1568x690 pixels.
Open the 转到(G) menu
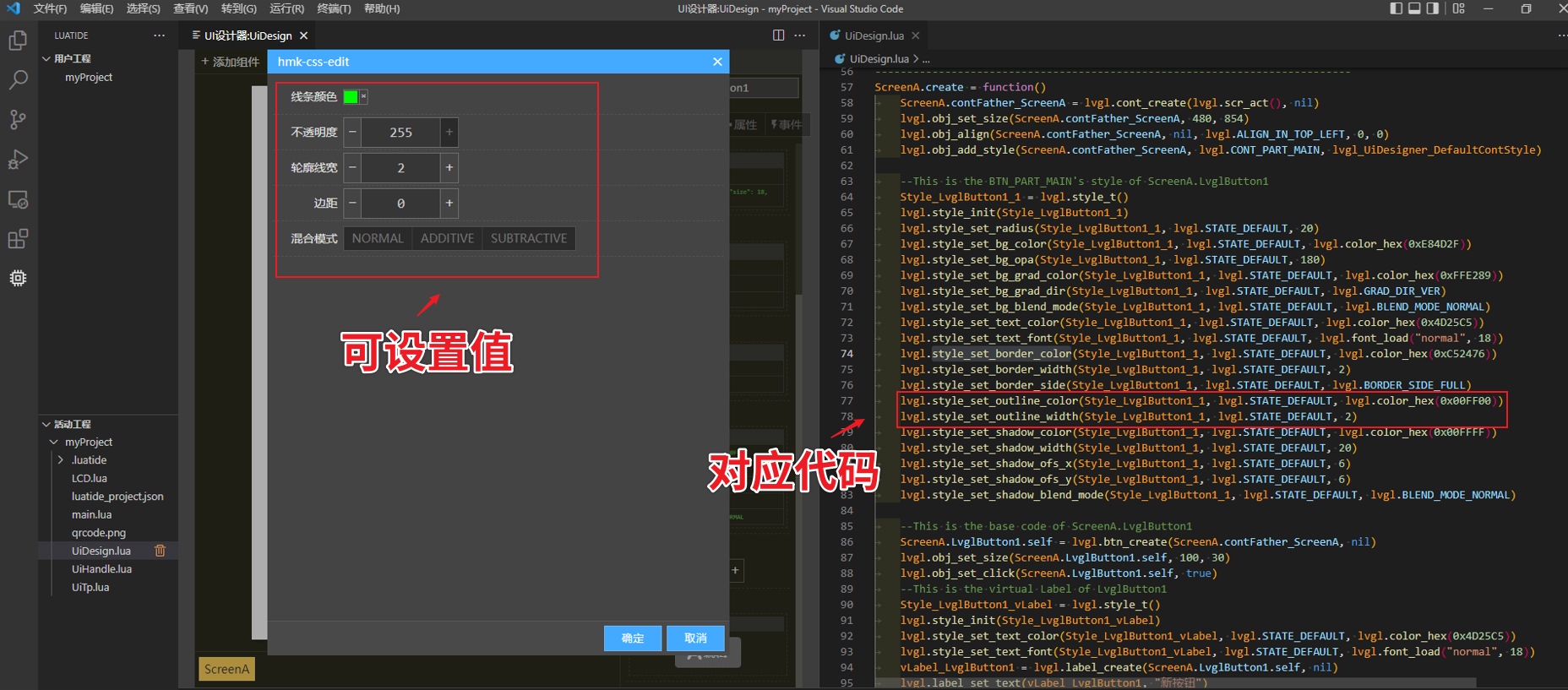[238, 8]
